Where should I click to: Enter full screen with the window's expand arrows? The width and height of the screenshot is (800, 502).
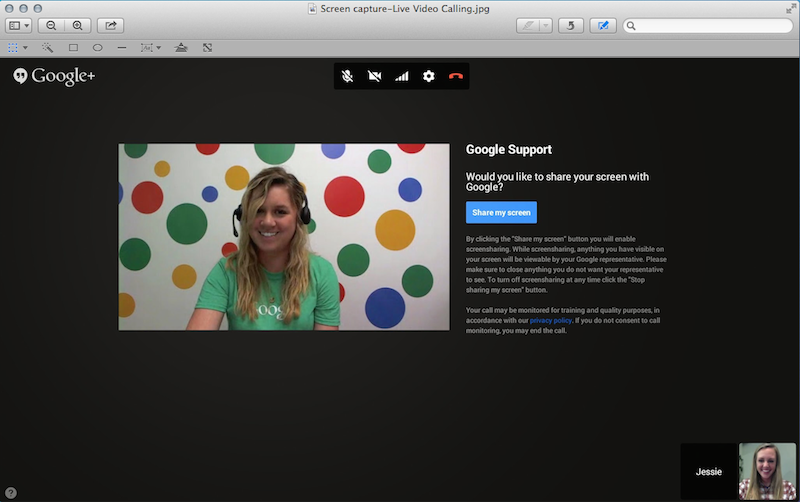pyautogui.click(x=790, y=9)
